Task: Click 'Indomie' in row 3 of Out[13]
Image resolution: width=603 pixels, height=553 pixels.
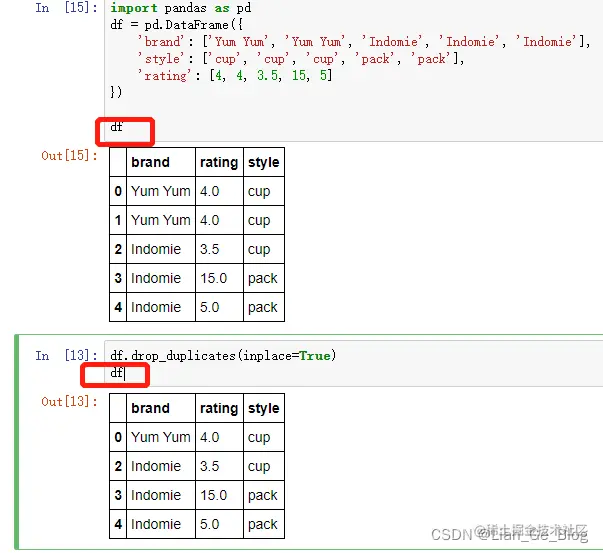Action: (156, 495)
